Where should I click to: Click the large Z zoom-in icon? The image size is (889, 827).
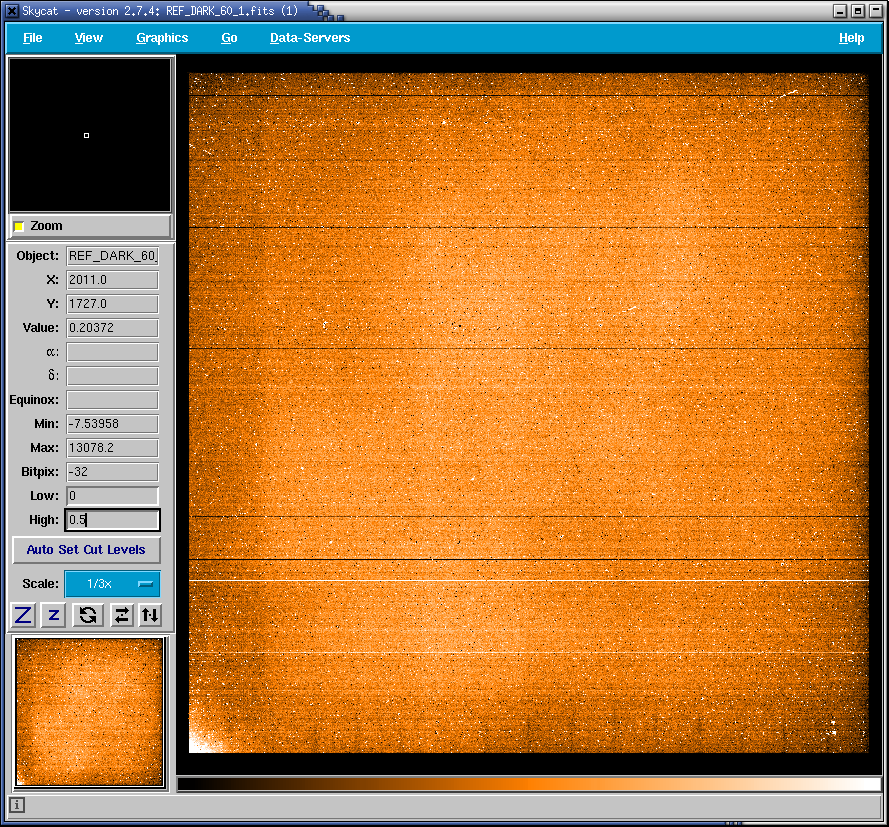click(24, 615)
